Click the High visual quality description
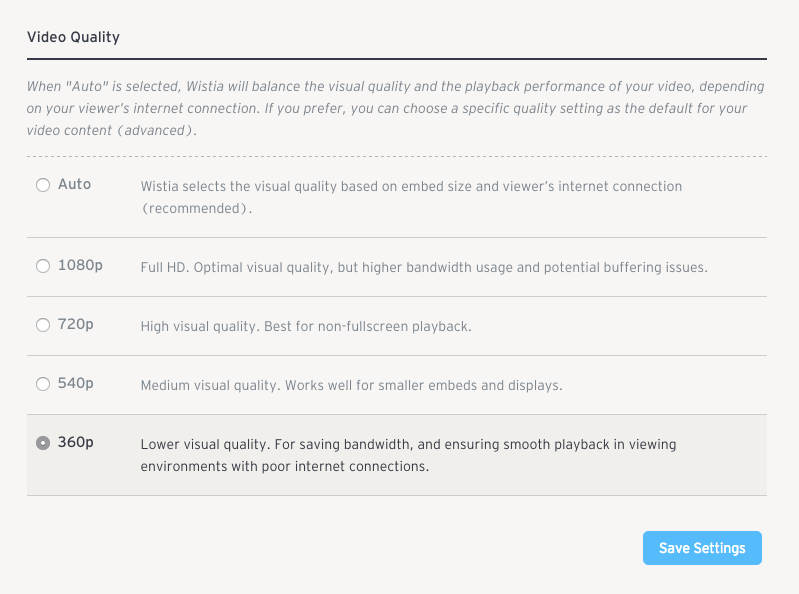799x594 pixels. pos(306,326)
